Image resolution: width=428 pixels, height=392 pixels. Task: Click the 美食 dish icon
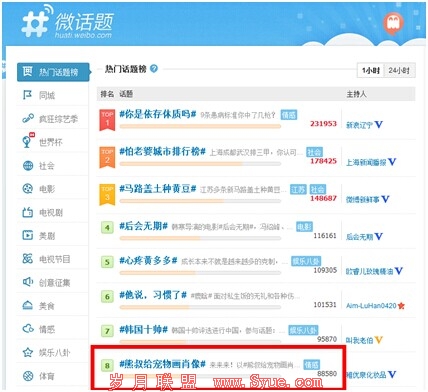tap(28, 305)
